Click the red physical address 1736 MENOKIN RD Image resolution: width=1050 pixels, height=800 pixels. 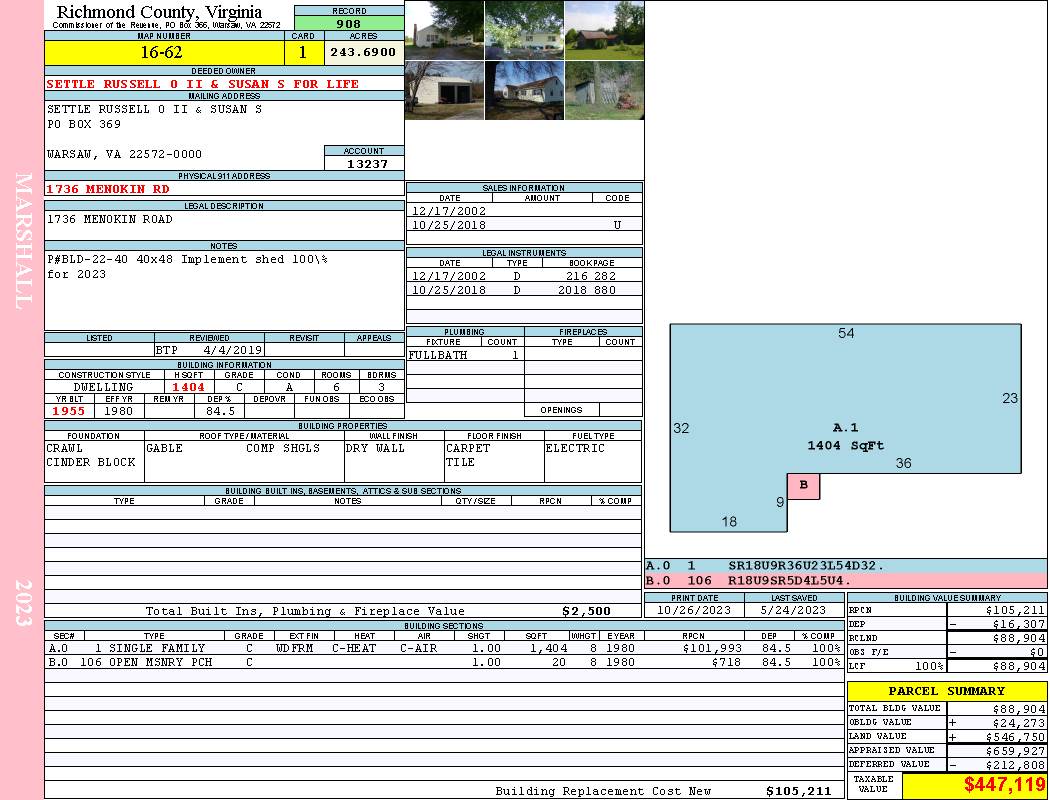coord(108,188)
